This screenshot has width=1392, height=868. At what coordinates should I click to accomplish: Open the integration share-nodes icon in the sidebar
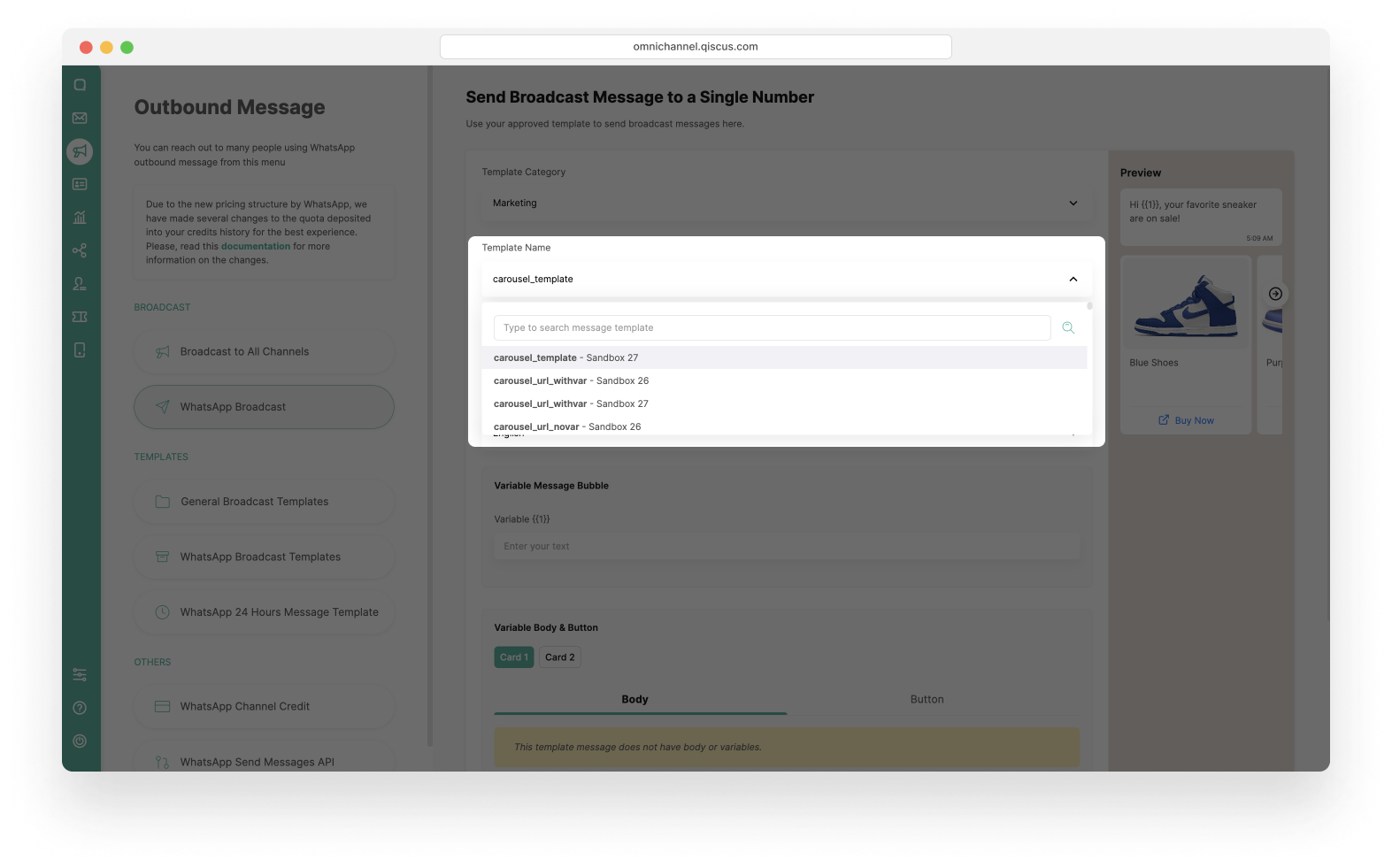80,250
